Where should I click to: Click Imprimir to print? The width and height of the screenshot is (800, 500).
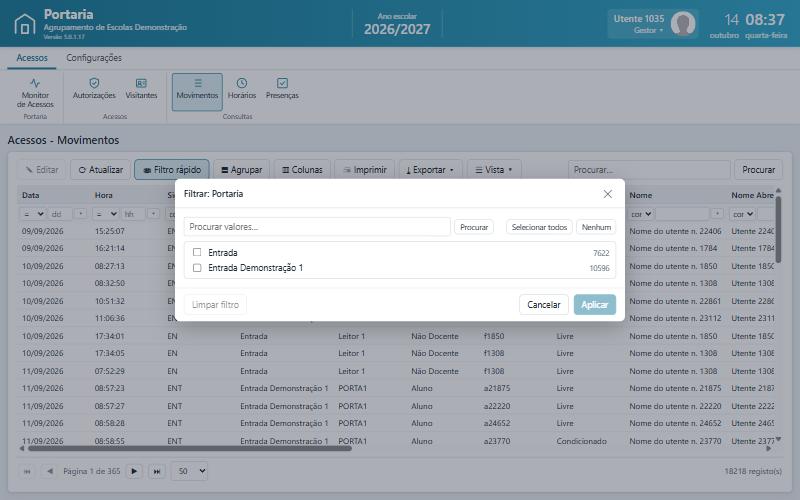coord(364,170)
